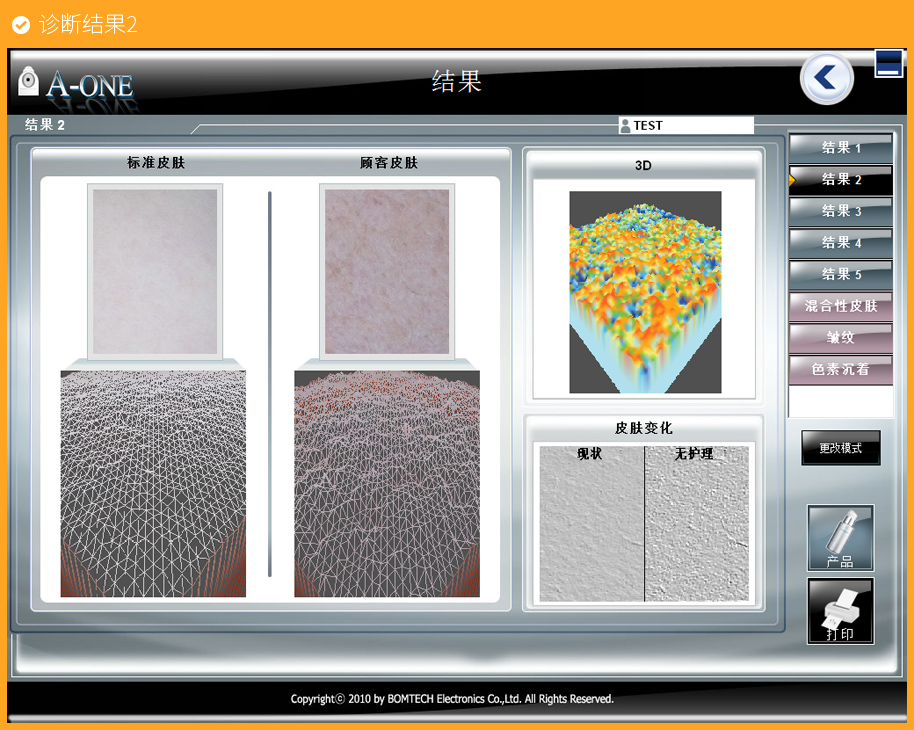Click the 打印 printer icon
Screen dimensions: 914x730
(841, 611)
